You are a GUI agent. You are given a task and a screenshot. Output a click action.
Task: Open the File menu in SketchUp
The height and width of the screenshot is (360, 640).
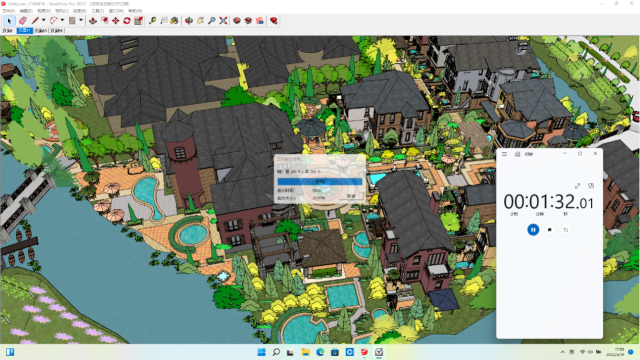click(8, 11)
